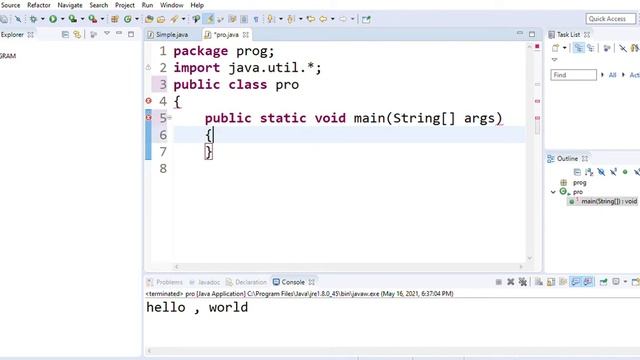Click the Coverage run toolbar icon
Viewport: 640px width, 360px height.
tap(73, 19)
